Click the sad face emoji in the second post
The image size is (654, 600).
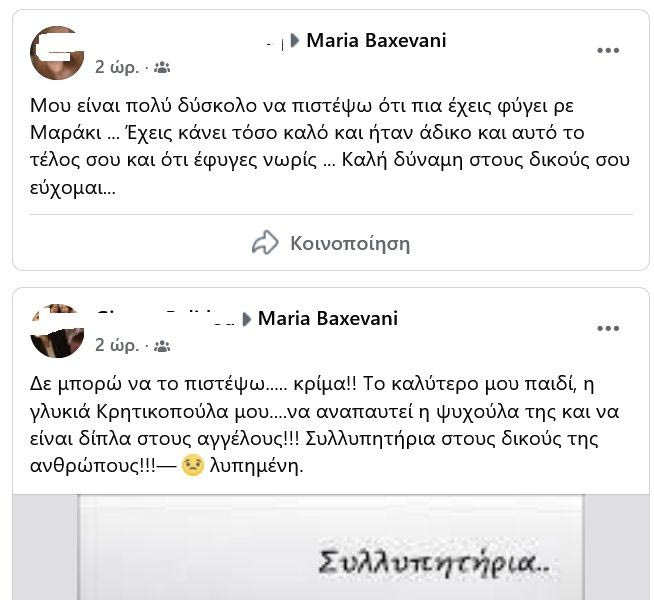point(193,466)
